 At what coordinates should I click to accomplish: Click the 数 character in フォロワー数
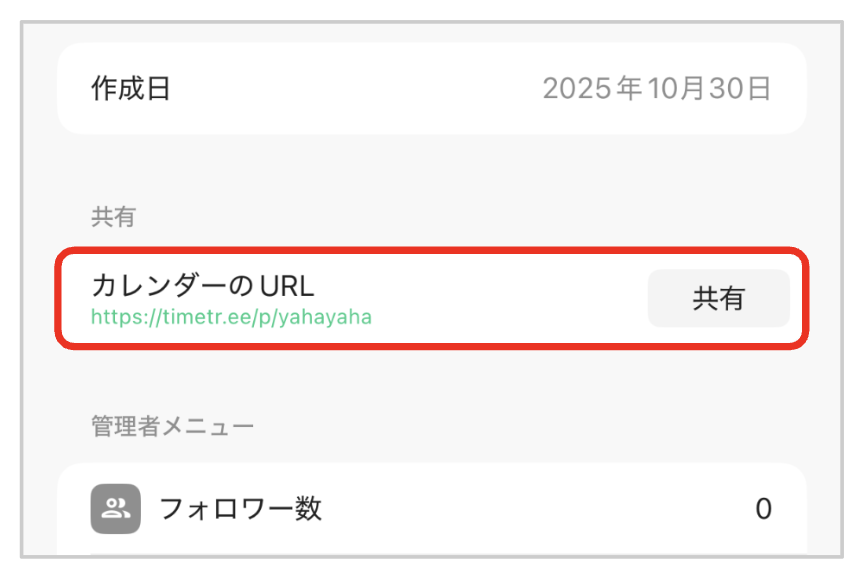[x=309, y=509]
